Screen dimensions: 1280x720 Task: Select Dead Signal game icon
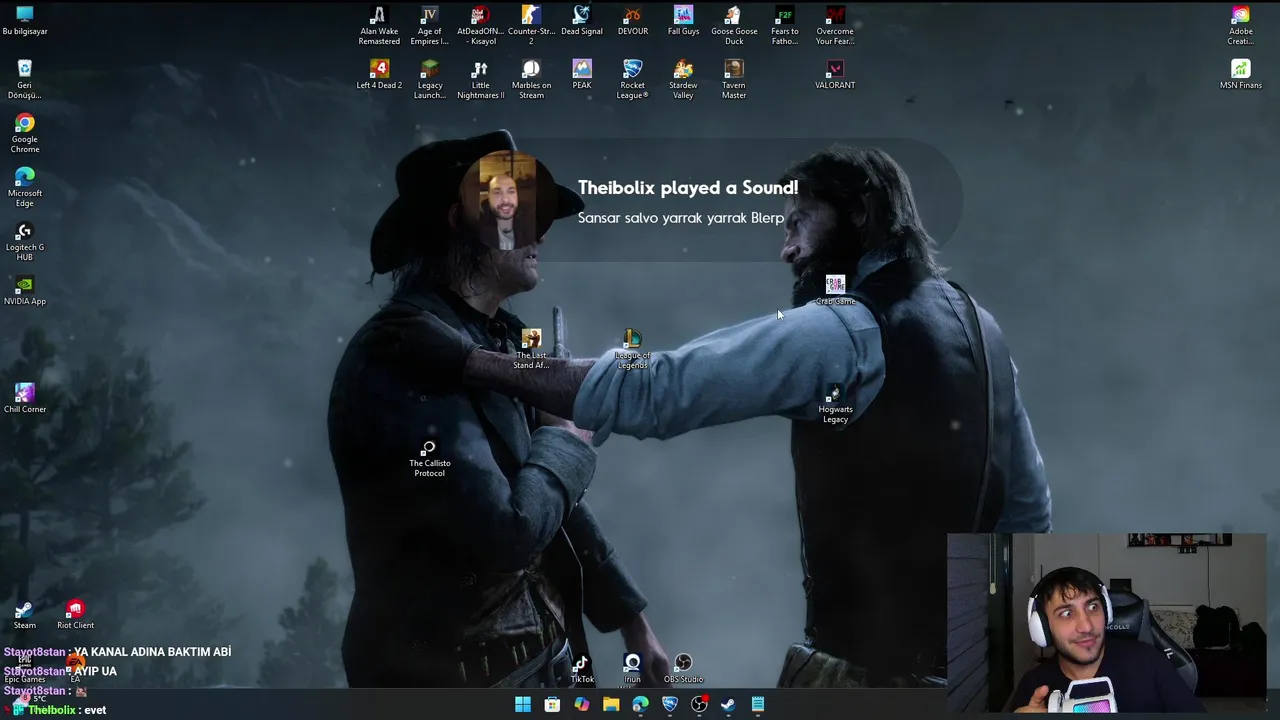pyautogui.click(x=582, y=22)
